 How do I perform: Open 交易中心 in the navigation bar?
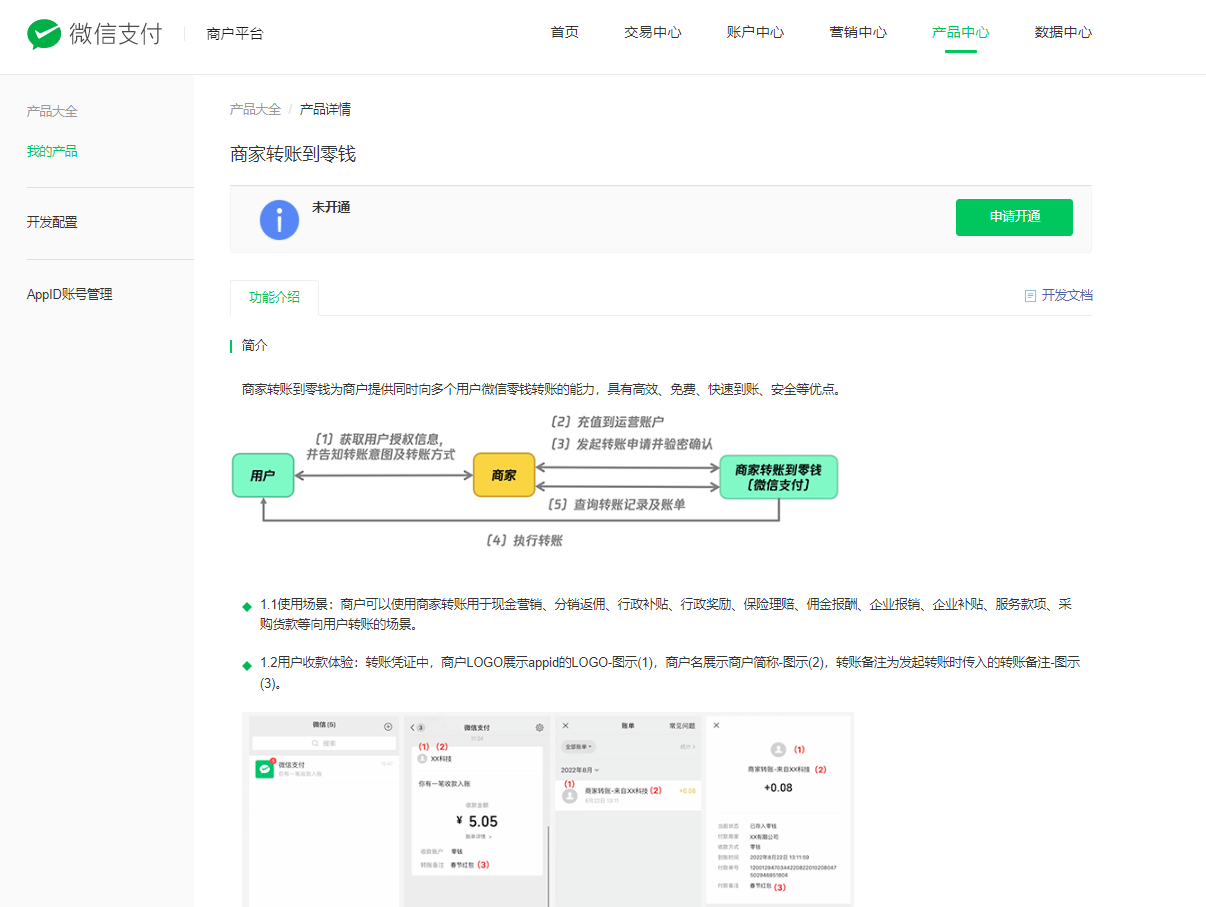click(652, 32)
